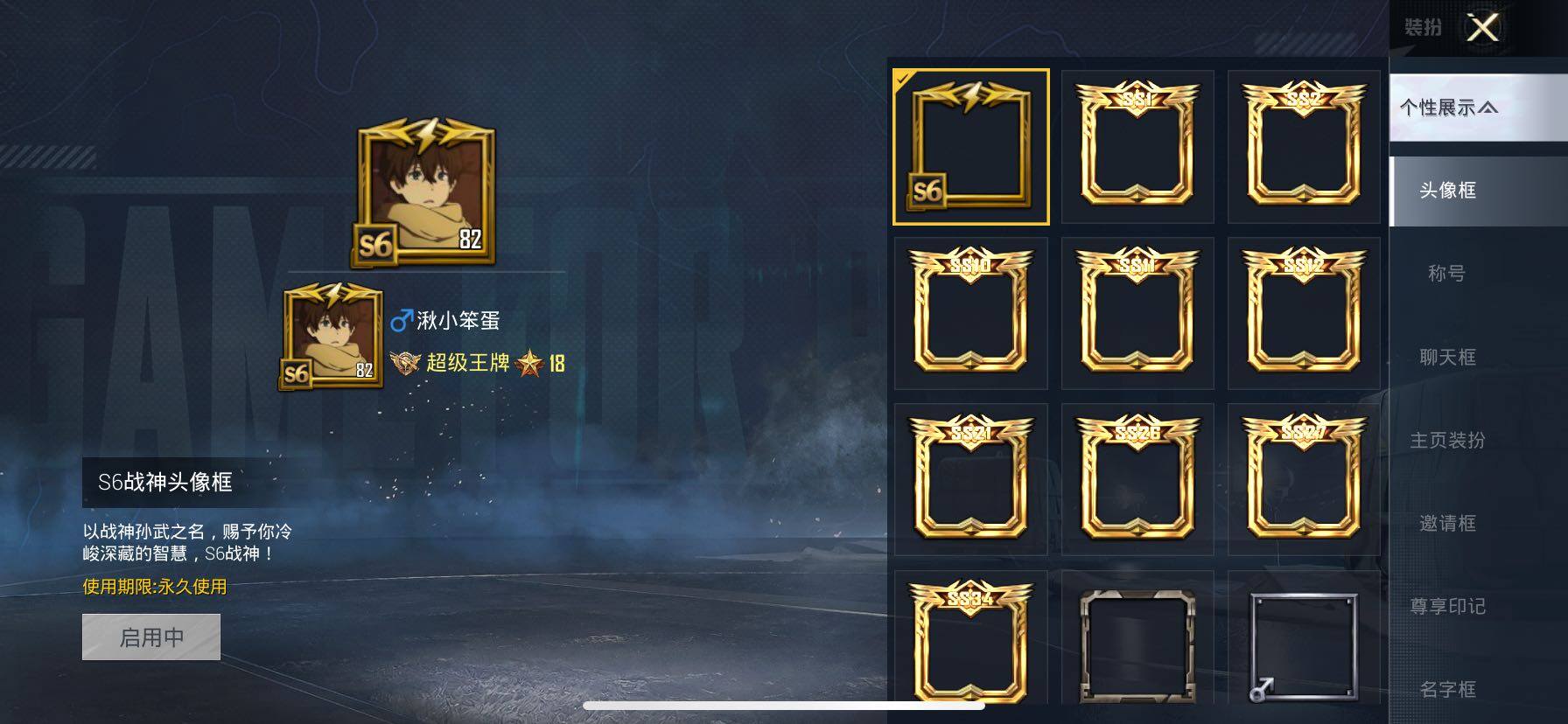Collapse the 个性展示 section header
Viewport: 1568px width, 724px height.
tap(1478, 108)
